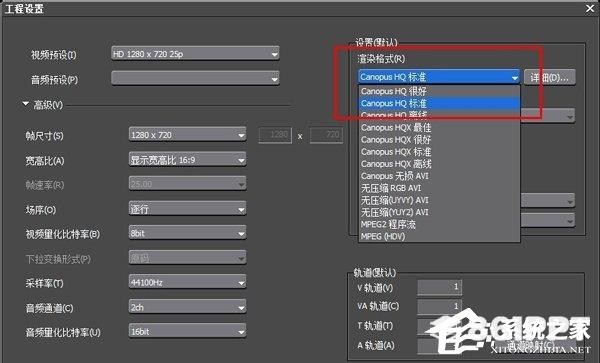
Task: Open the 帧尺寸 dropdown 1280 x 720
Action: pos(188,135)
